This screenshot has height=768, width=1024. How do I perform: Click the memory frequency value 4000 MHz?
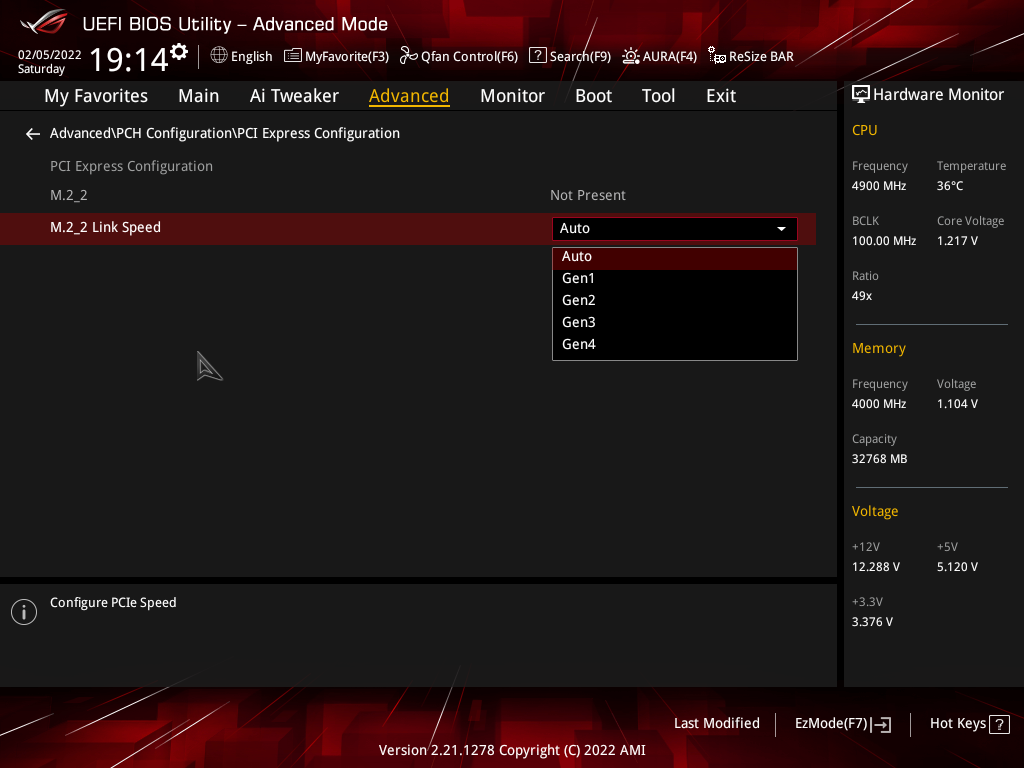[x=879, y=404]
